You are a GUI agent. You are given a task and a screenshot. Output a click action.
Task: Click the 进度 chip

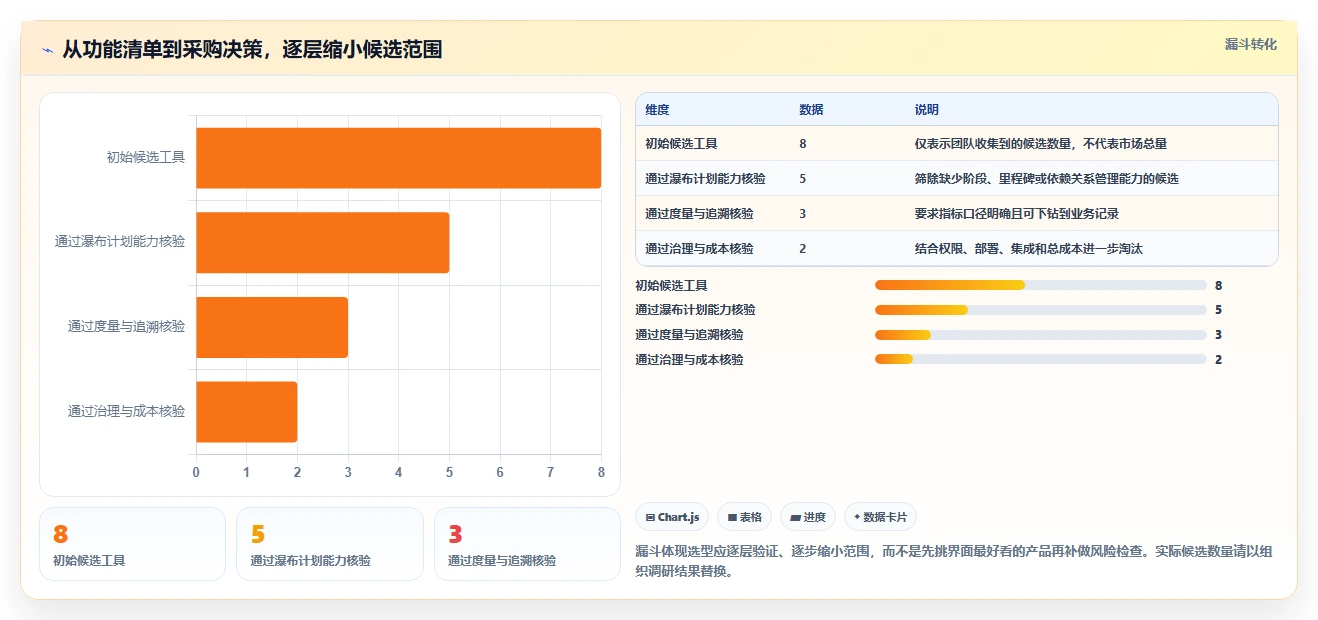pos(808,517)
